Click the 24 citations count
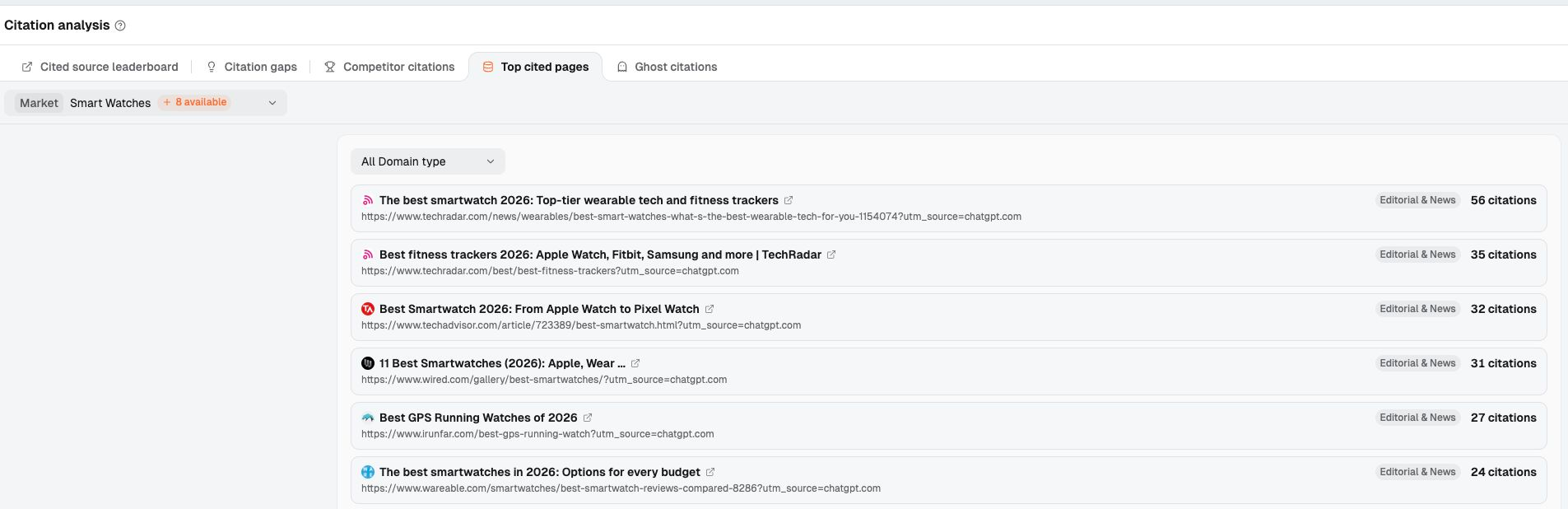 click(x=1503, y=472)
